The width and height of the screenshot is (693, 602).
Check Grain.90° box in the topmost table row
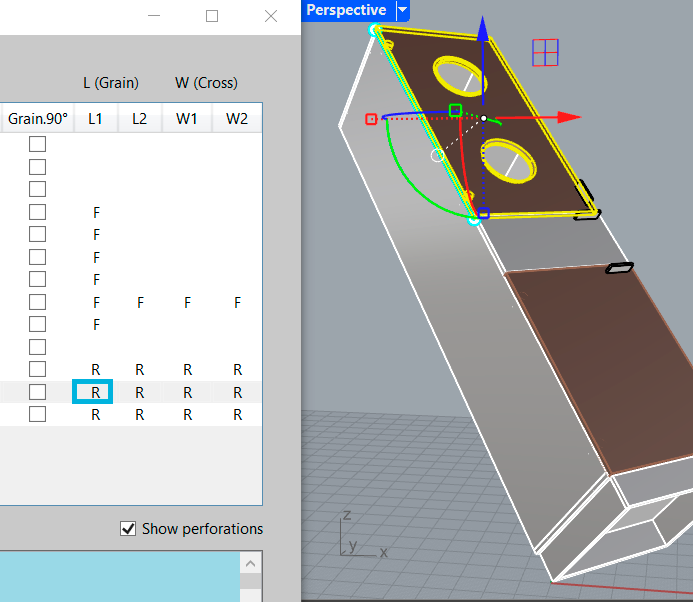tap(38, 144)
